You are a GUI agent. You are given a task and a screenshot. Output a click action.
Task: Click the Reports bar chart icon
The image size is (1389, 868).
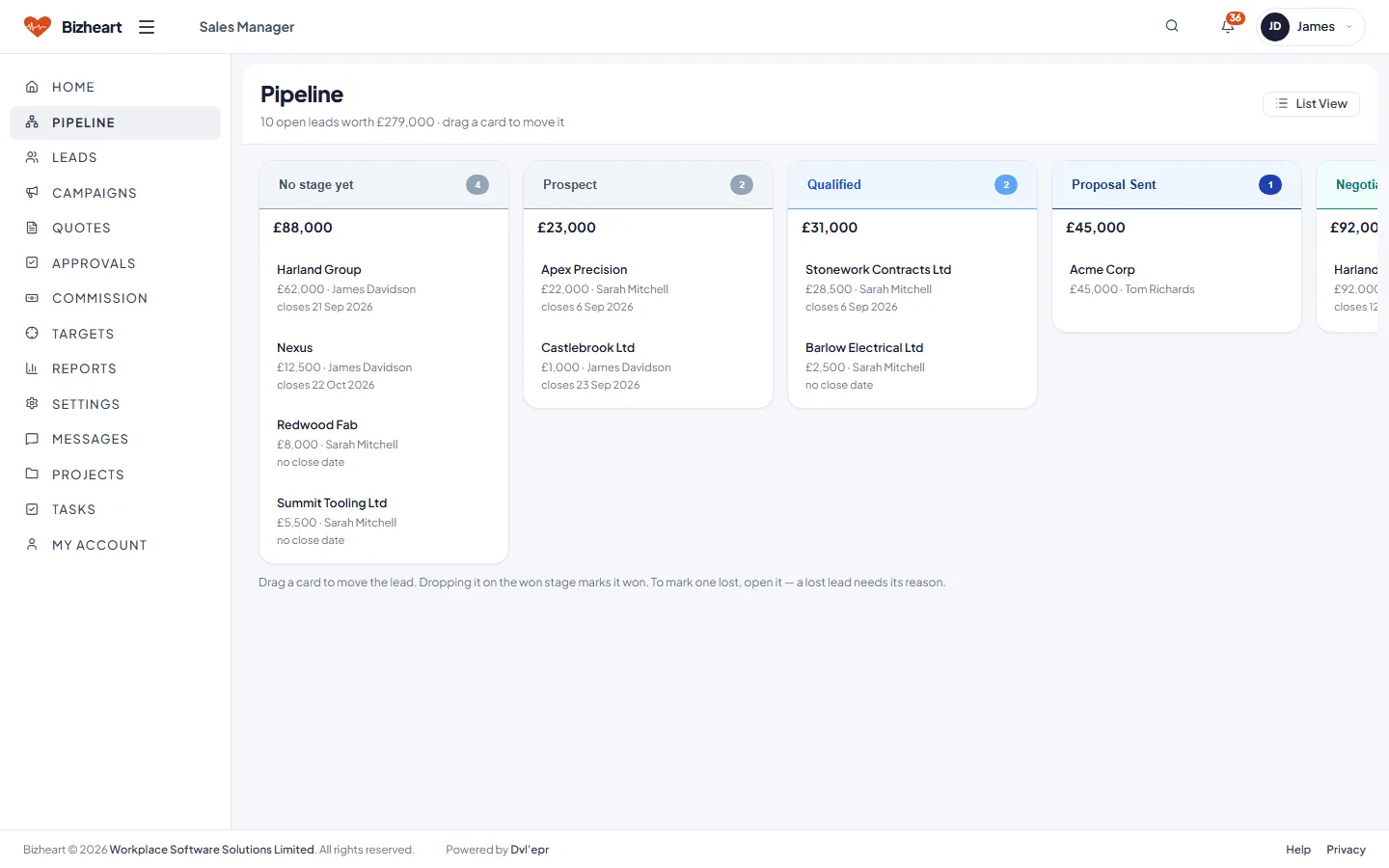tap(32, 368)
